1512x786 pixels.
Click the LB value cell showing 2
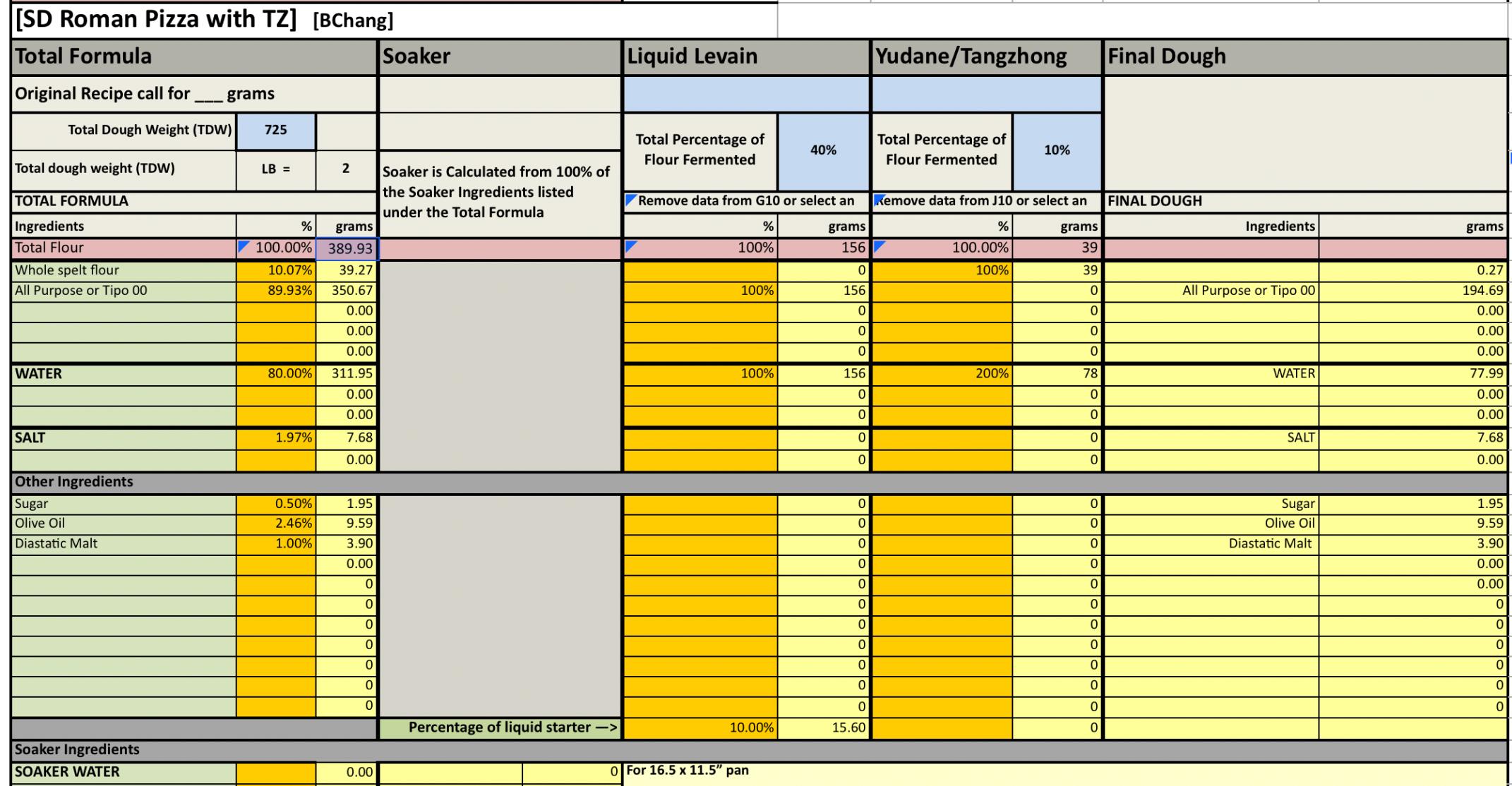(346, 169)
